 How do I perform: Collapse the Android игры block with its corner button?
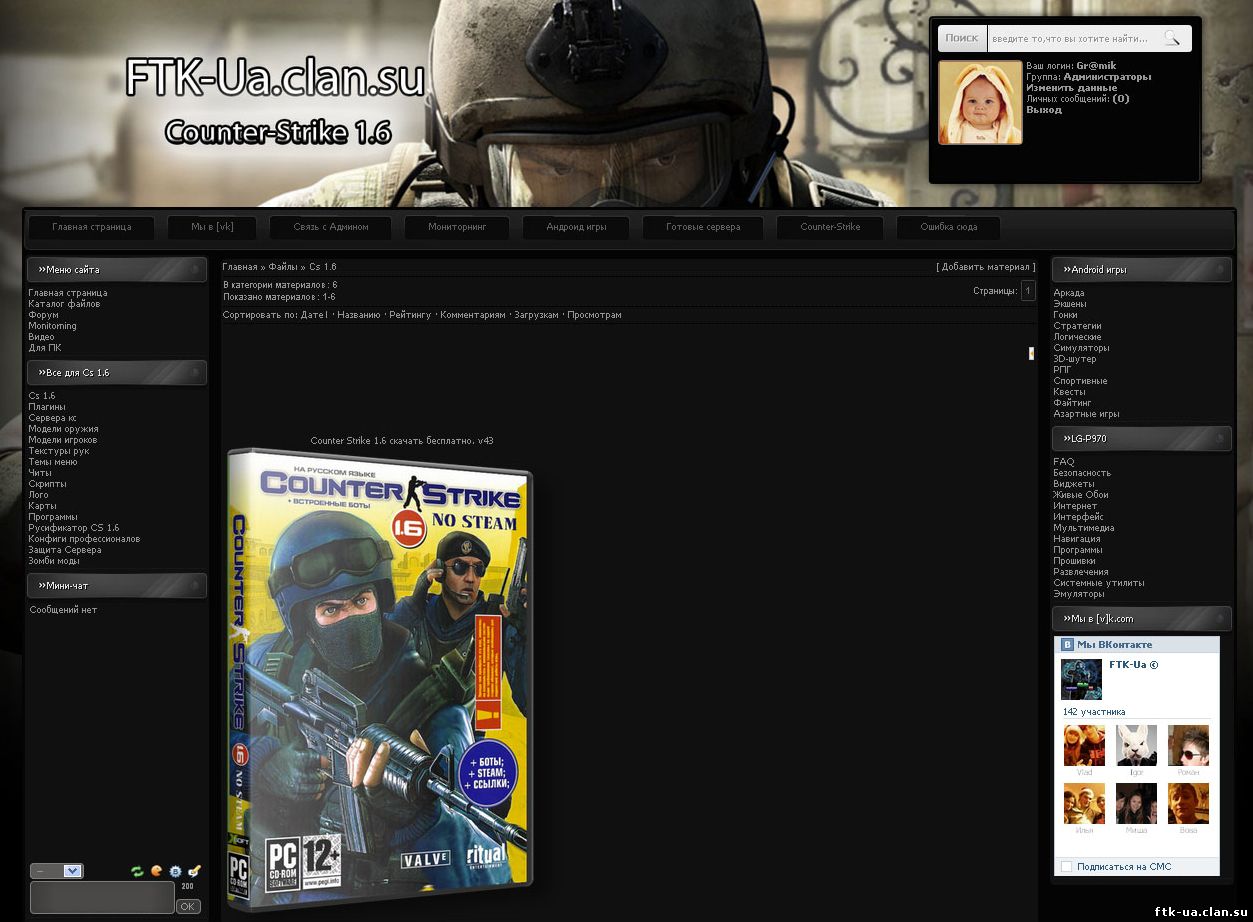1220,269
